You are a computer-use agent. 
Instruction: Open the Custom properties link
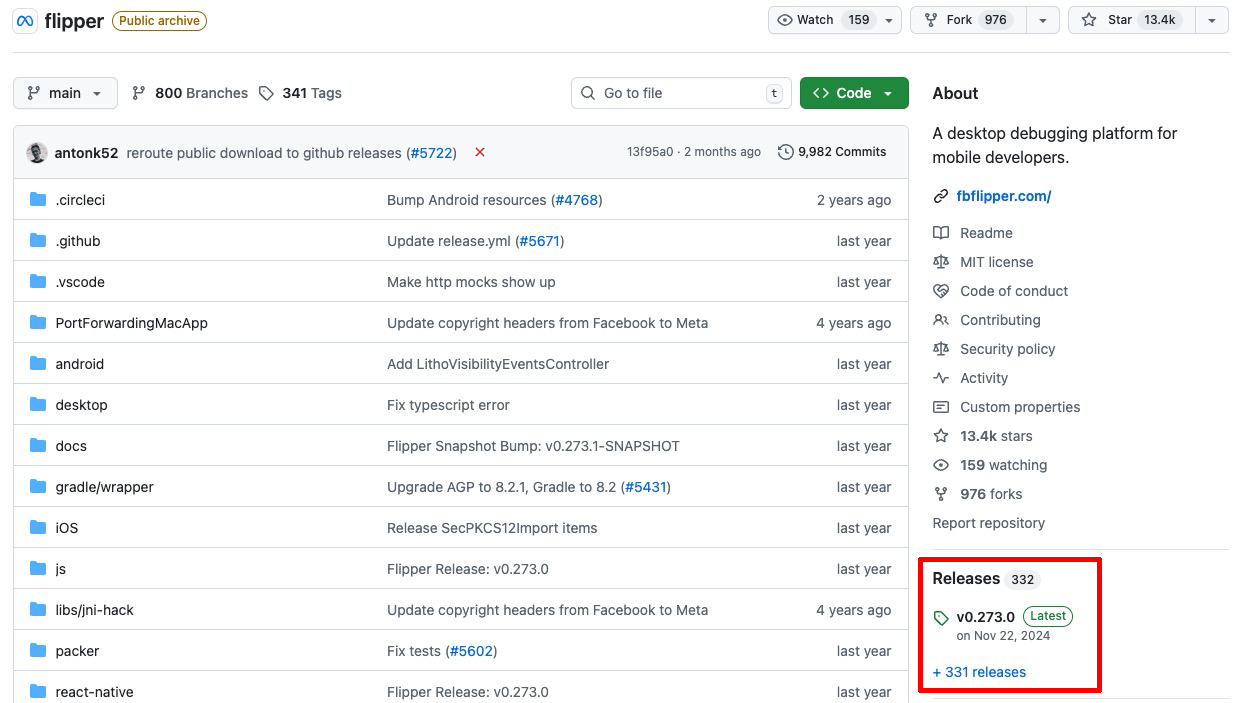1020,407
